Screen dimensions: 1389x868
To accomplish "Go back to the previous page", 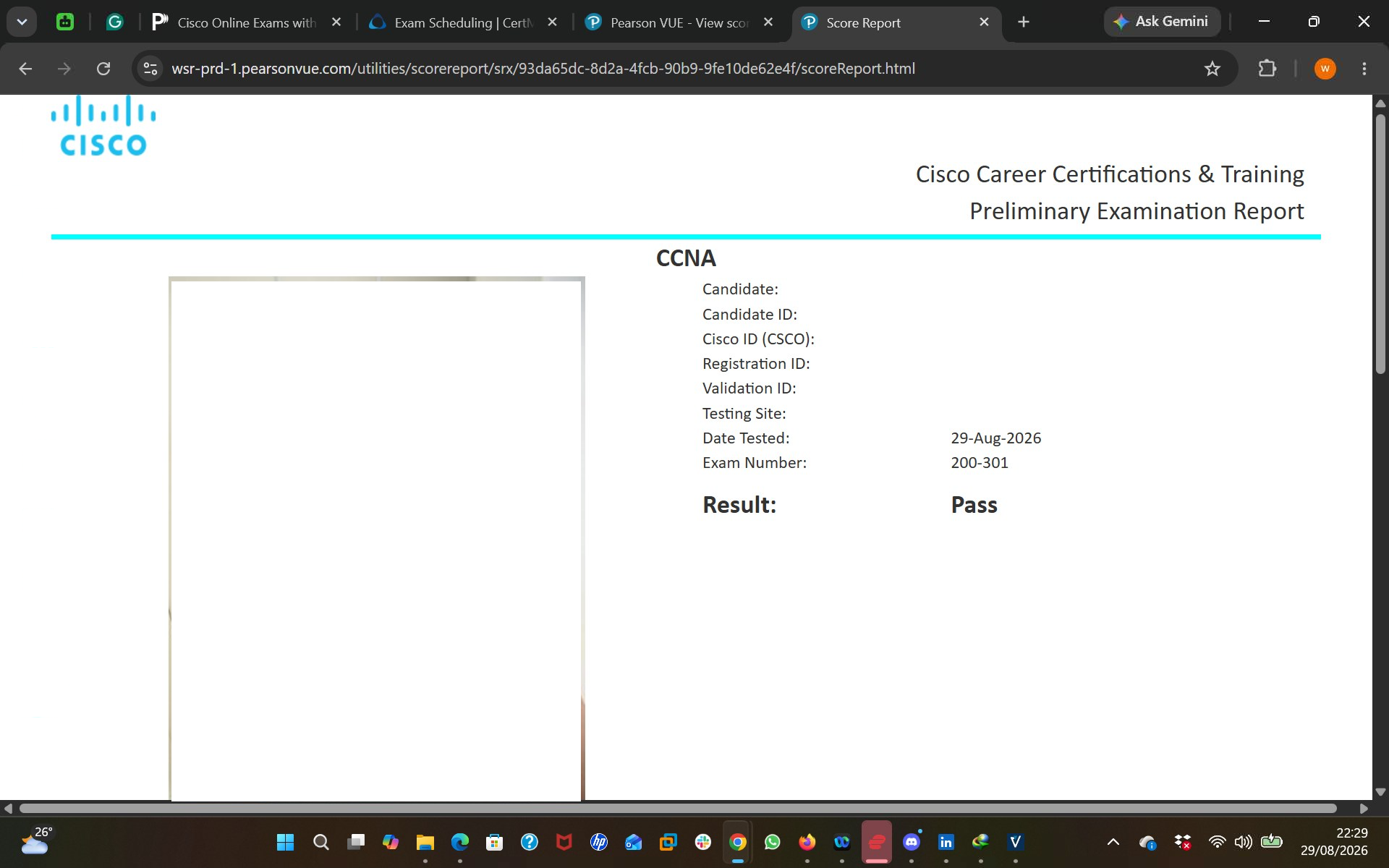I will pyautogui.click(x=25, y=69).
